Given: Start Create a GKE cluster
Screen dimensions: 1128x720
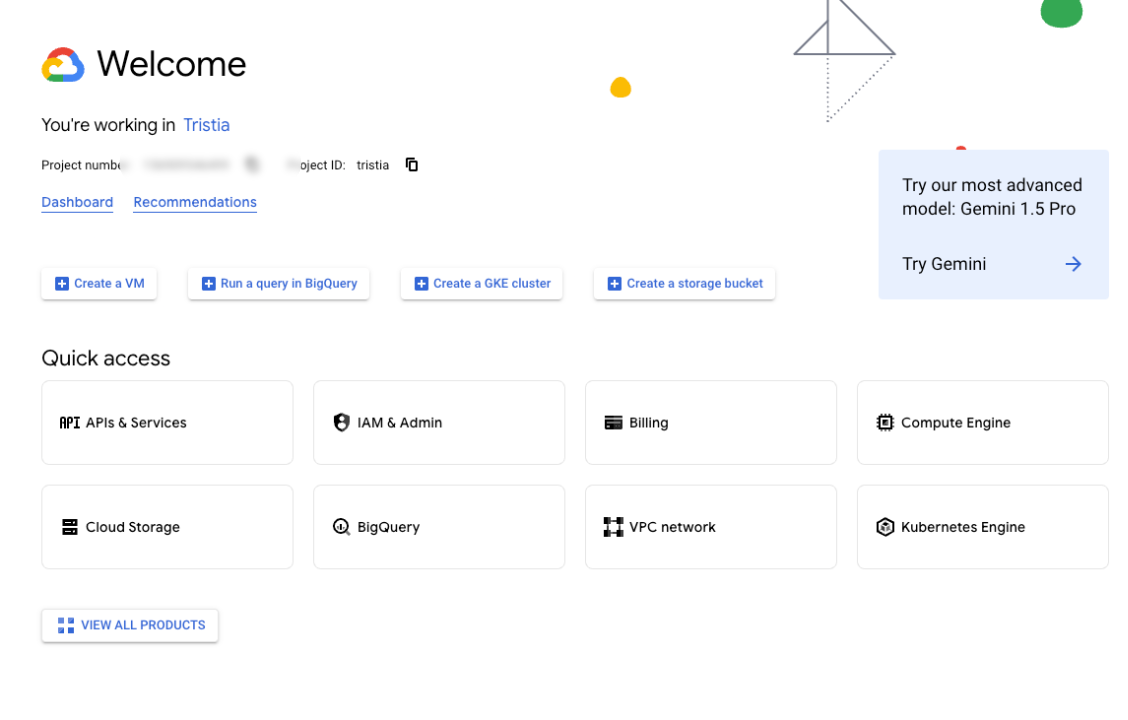Looking at the screenshot, I should click(481, 284).
